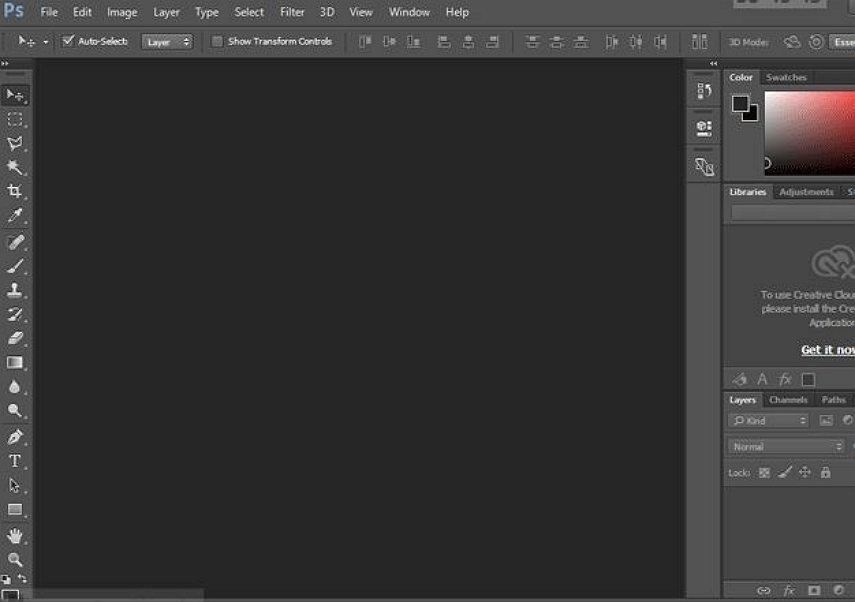
Task: Open the Image menu
Action: 122,12
